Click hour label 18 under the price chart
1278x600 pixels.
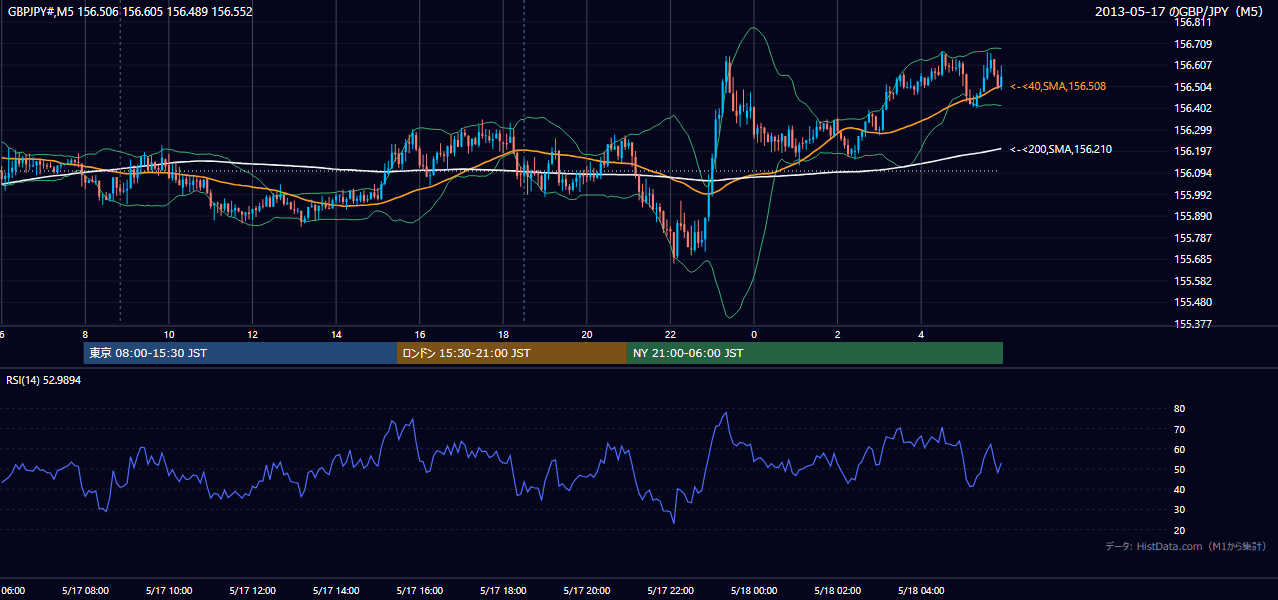pyautogui.click(x=503, y=334)
